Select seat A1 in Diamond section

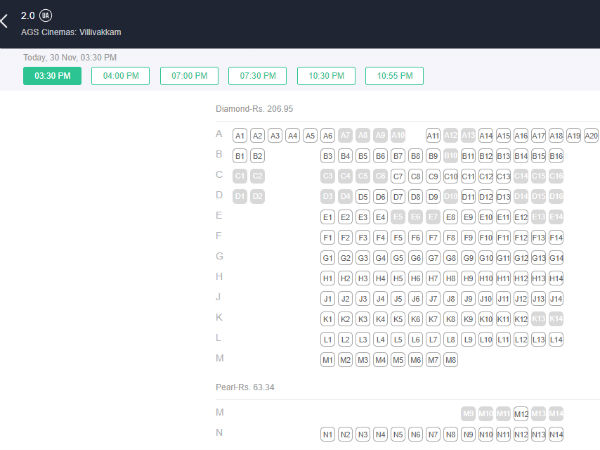(239, 136)
